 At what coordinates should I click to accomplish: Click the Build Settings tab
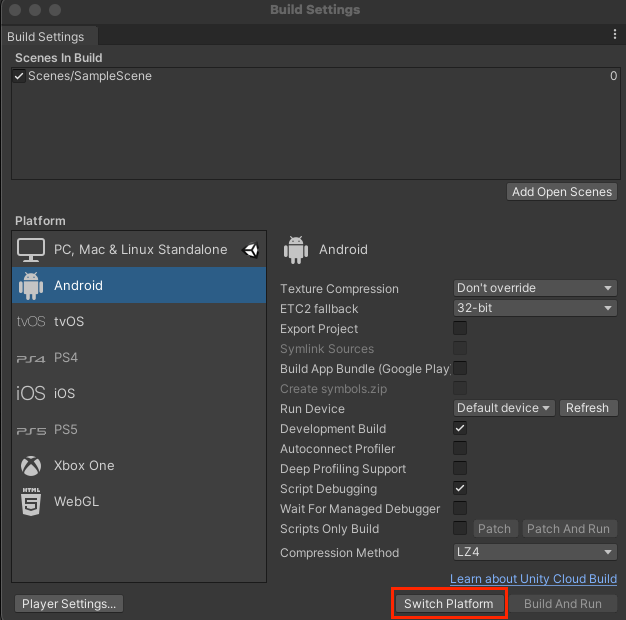(46, 37)
